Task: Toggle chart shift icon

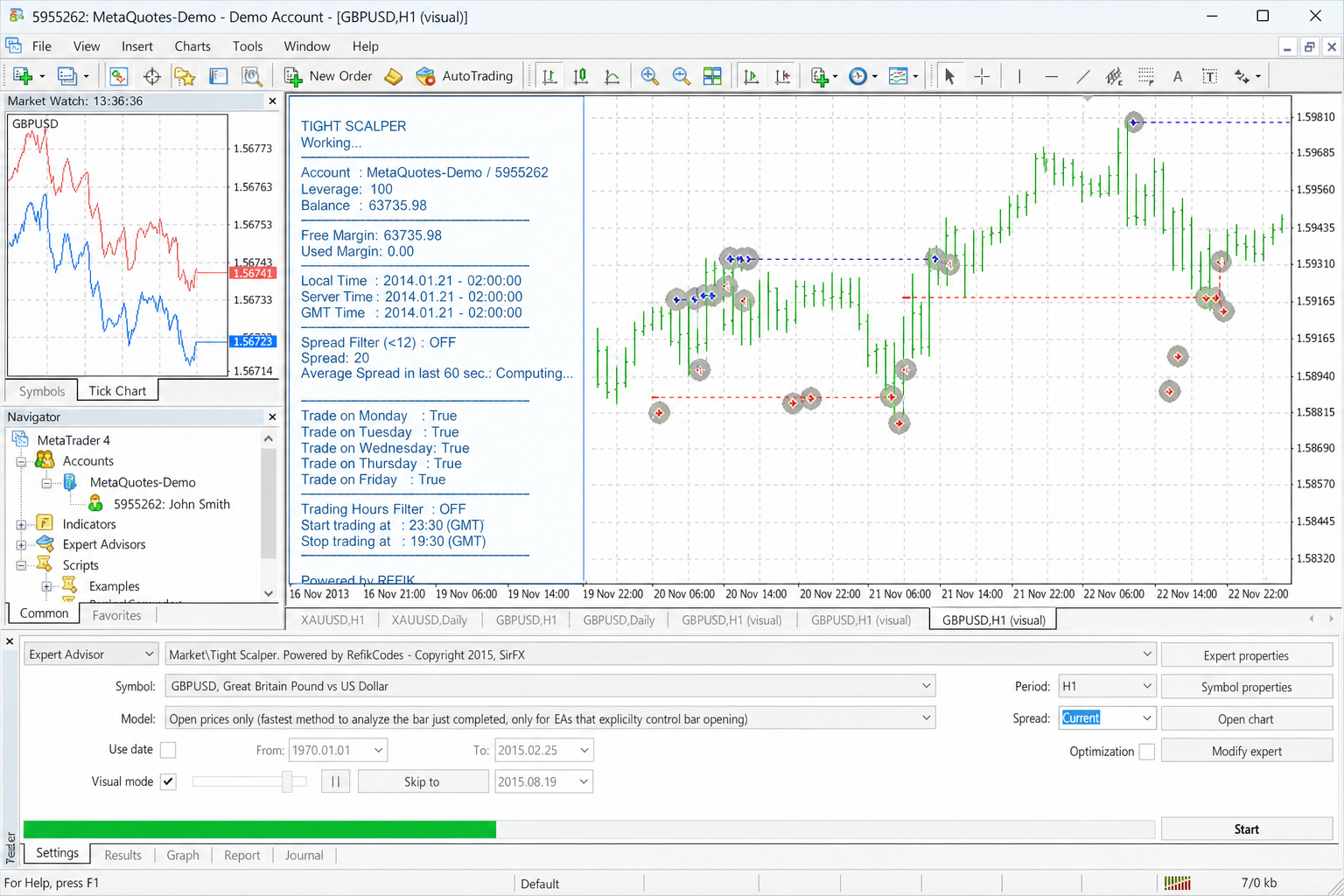Action: pyautogui.click(x=783, y=76)
